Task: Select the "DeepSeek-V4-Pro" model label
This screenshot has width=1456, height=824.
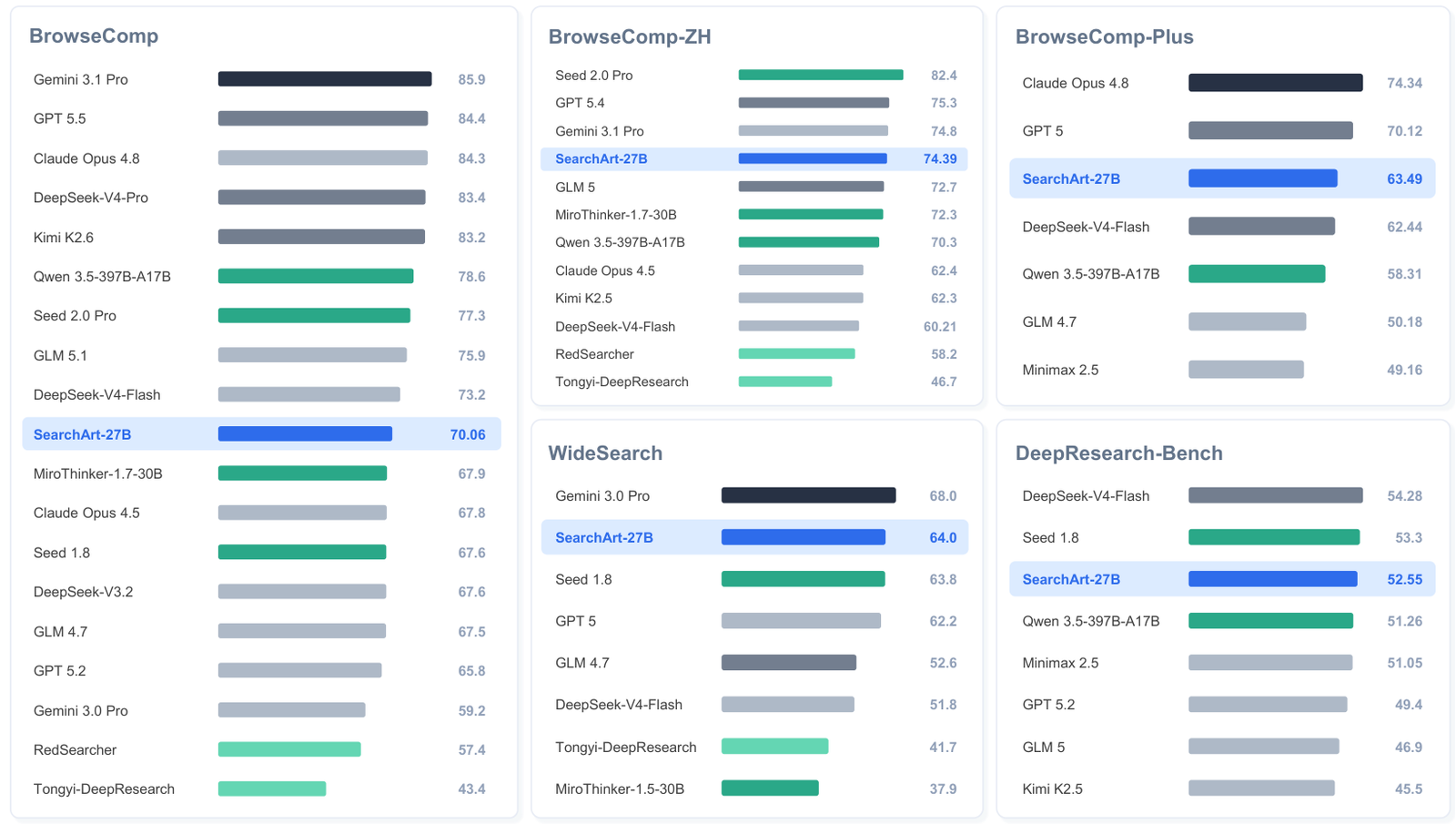Action: pyautogui.click(x=91, y=198)
